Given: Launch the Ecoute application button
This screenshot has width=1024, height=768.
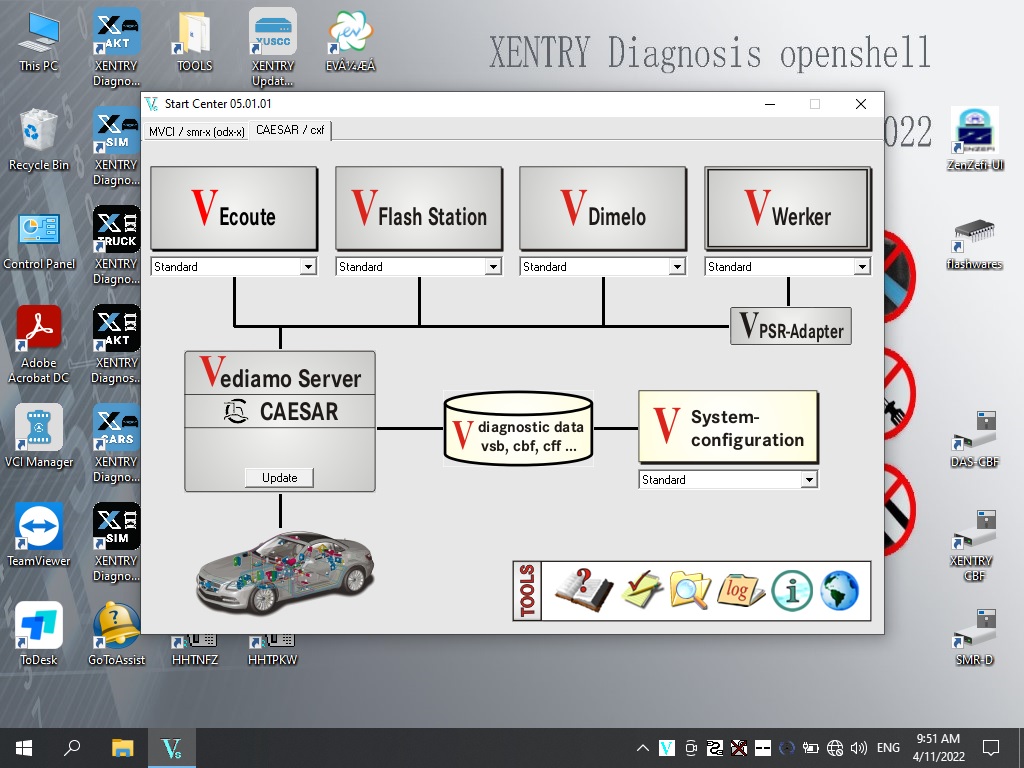Looking at the screenshot, I should coord(234,208).
